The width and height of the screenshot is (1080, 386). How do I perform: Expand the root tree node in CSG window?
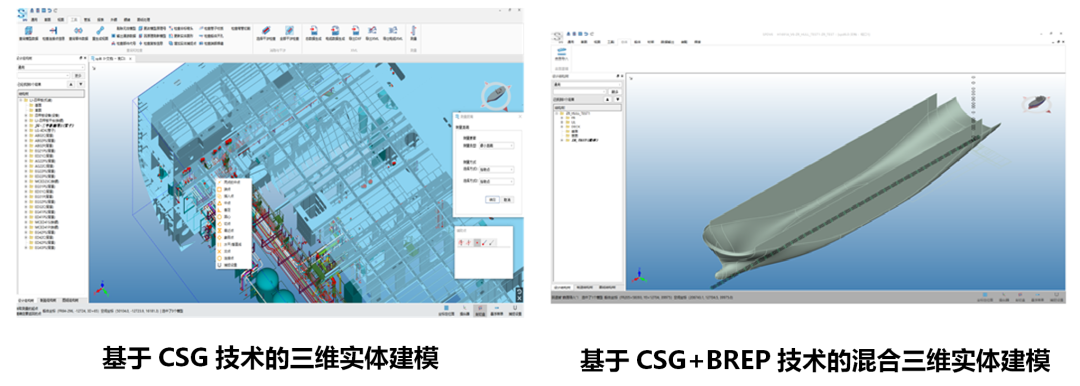21,101
